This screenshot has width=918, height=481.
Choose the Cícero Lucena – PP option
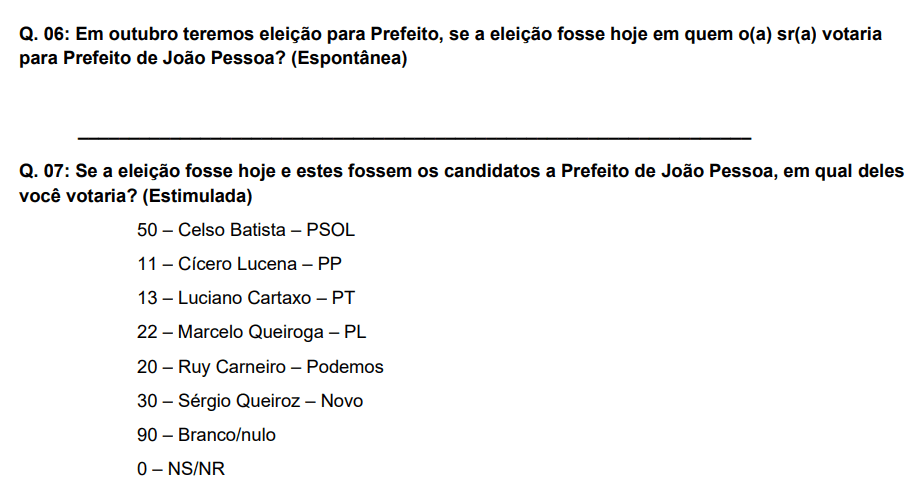coord(240,264)
